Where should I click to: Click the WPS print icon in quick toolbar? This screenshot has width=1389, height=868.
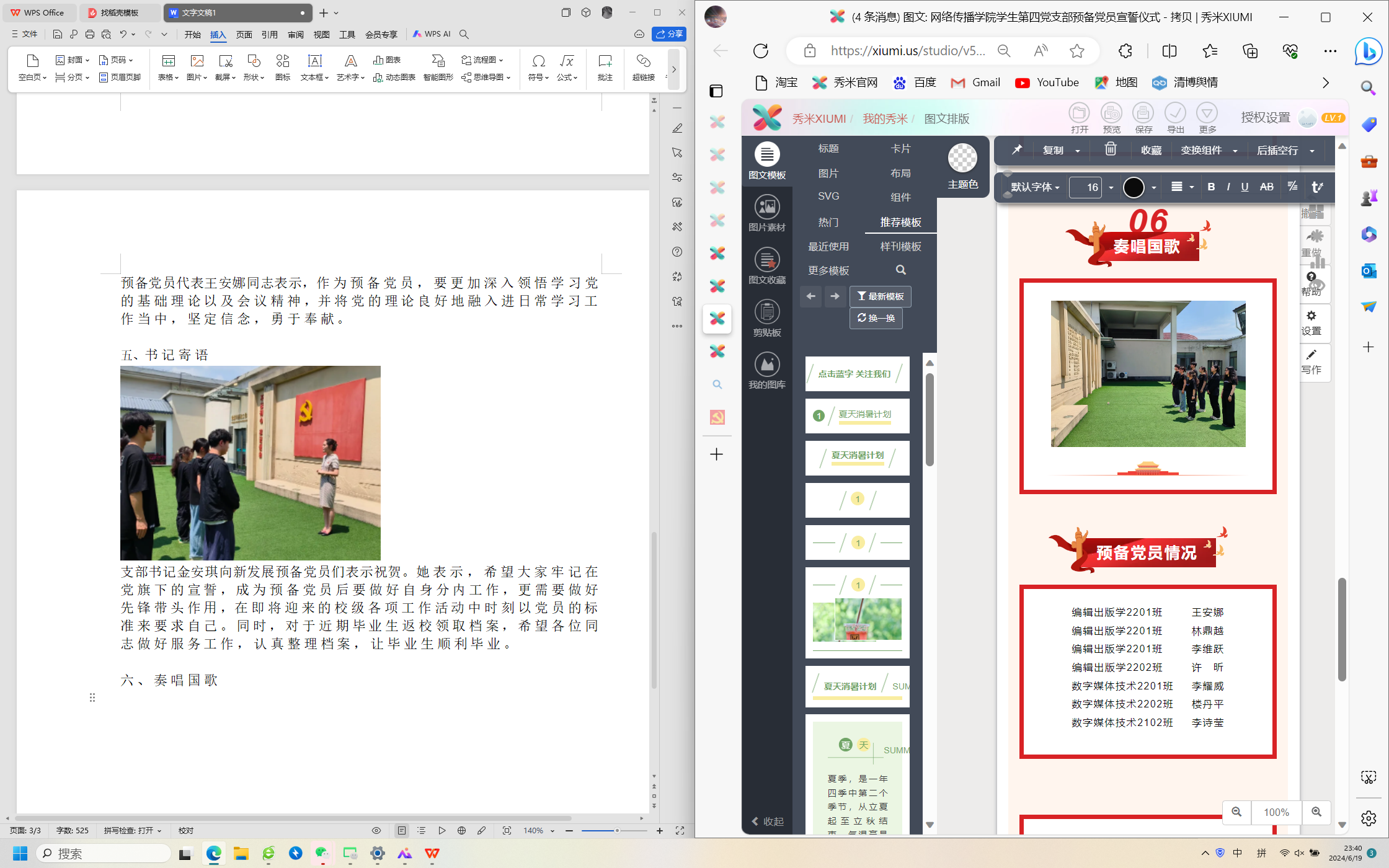pos(90,34)
